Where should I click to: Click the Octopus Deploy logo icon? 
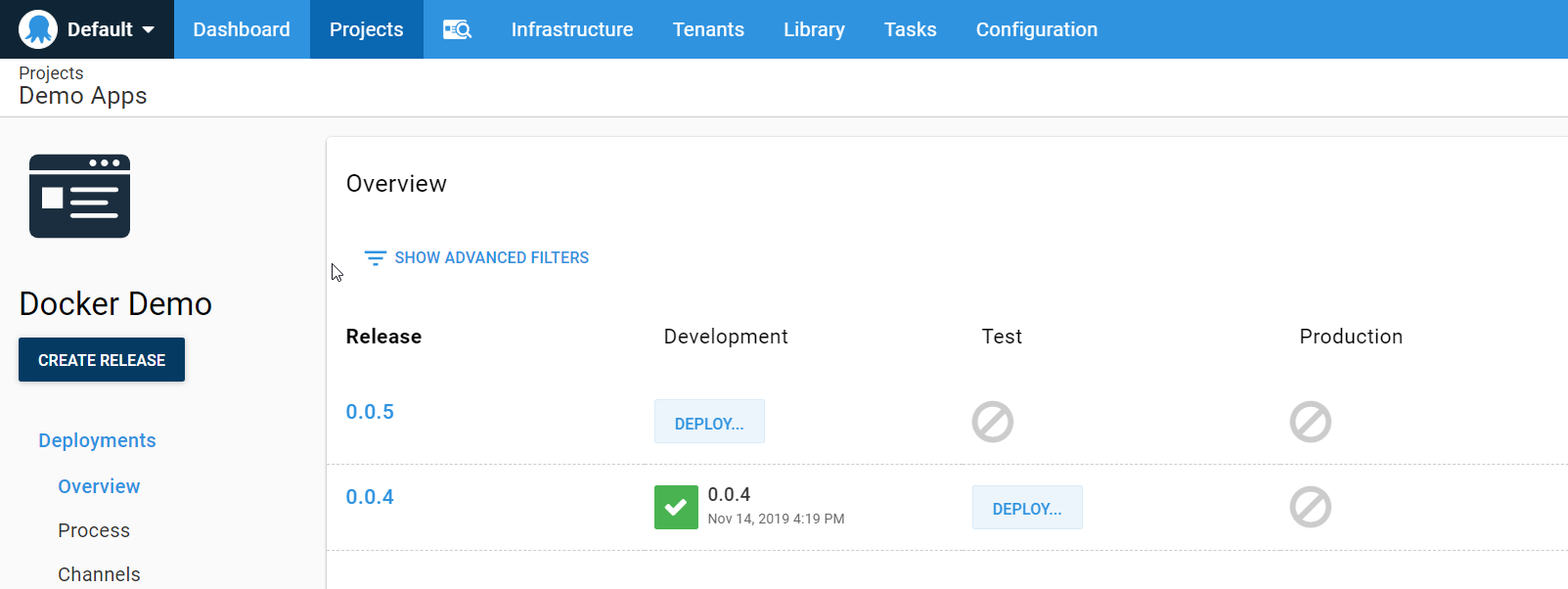click(38, 29)
